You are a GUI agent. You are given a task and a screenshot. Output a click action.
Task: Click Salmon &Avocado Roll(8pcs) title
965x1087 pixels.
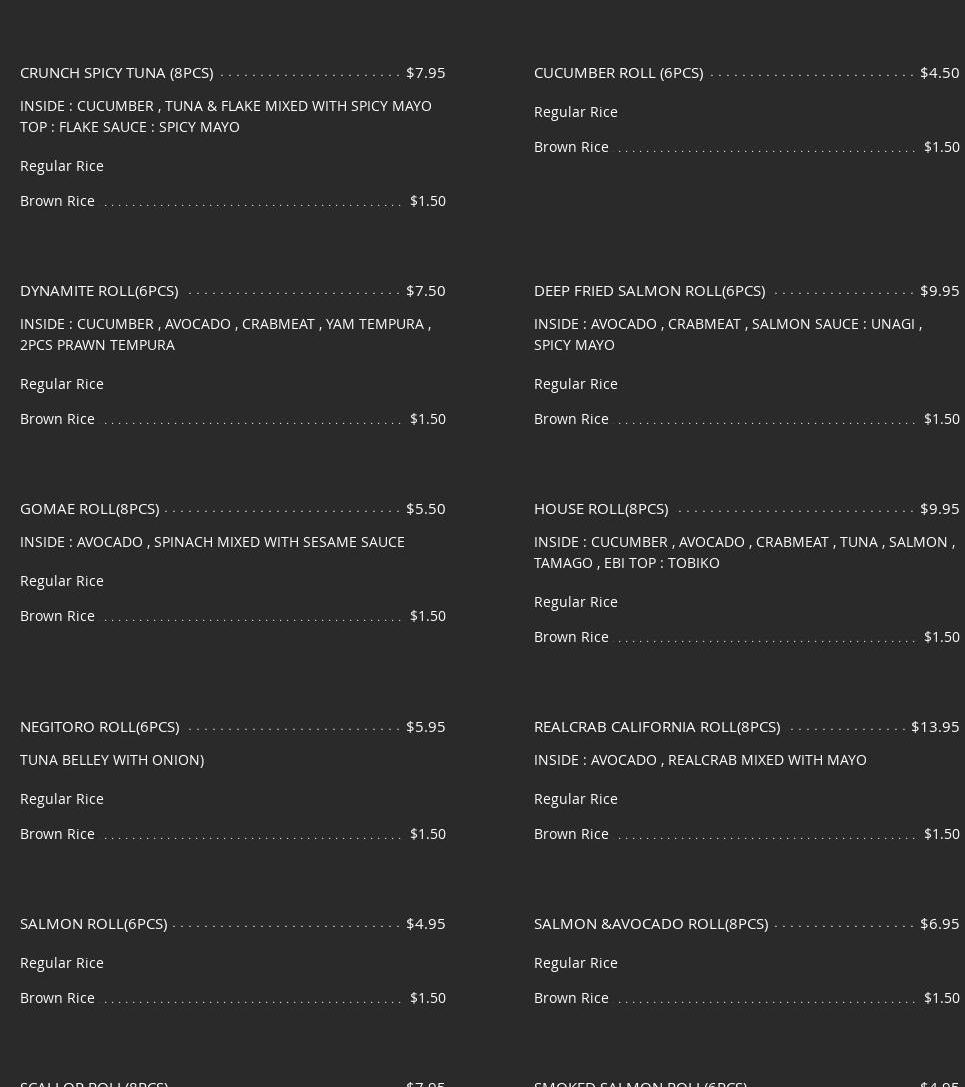pyautogui.click(x=651, y=923)
